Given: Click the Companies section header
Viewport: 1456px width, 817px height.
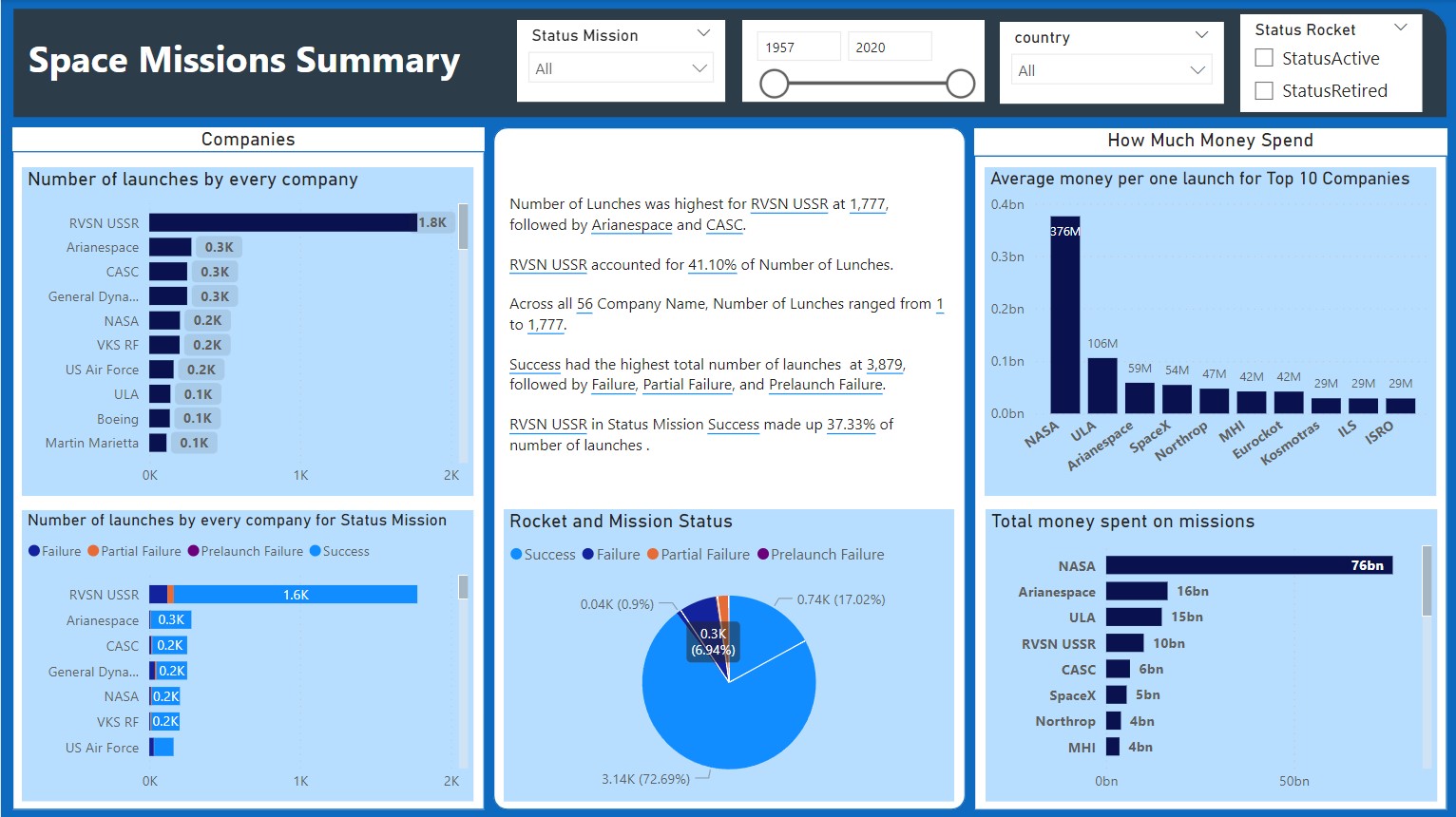Looking at the screenshot, I should click(248, 140).
